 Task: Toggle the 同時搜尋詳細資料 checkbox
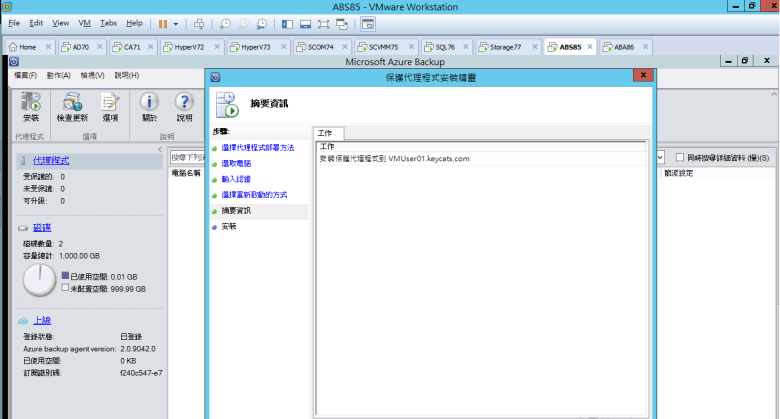click(x=680, y=157)
